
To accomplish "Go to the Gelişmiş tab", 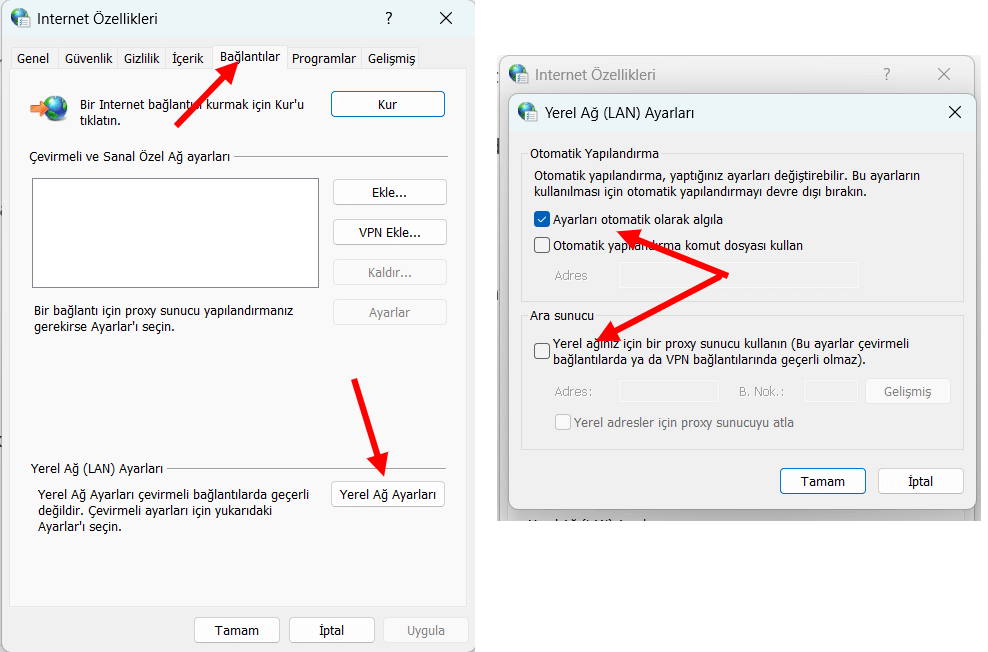I will (x=391, y=59).
